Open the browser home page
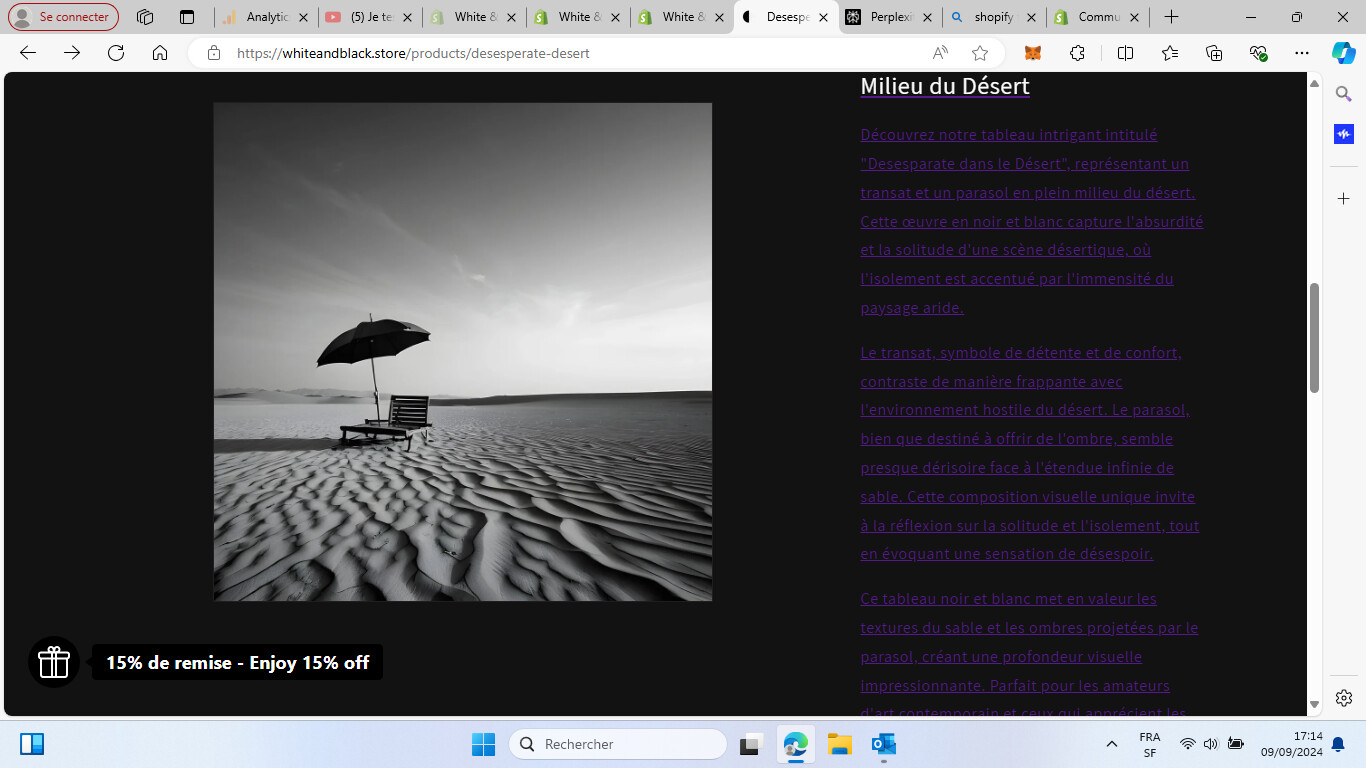The image size is (1366, 768). pyautogui.click(x=160, y=53)
